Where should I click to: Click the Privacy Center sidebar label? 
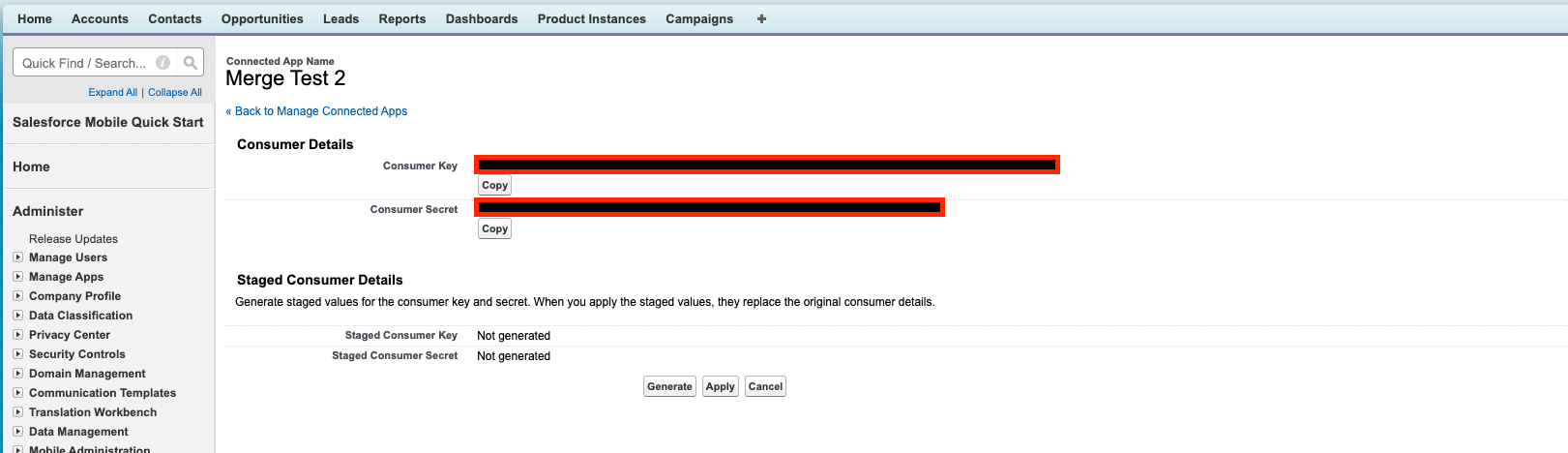point(70,335)
